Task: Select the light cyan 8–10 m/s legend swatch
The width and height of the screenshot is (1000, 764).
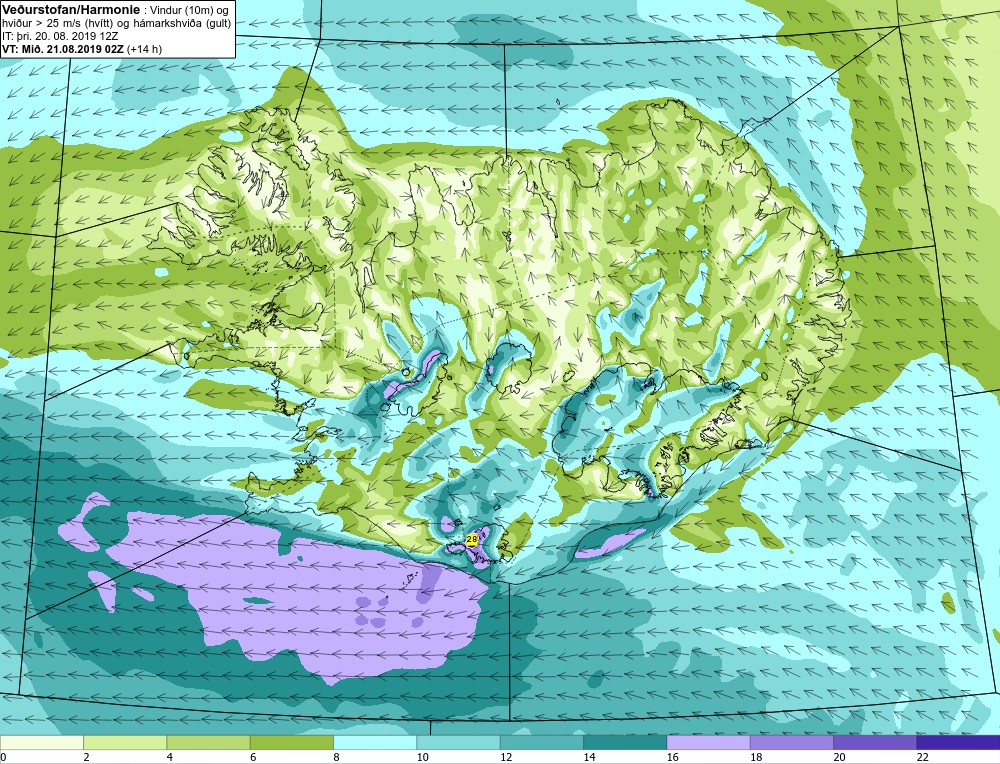Action: coord(375,742)
